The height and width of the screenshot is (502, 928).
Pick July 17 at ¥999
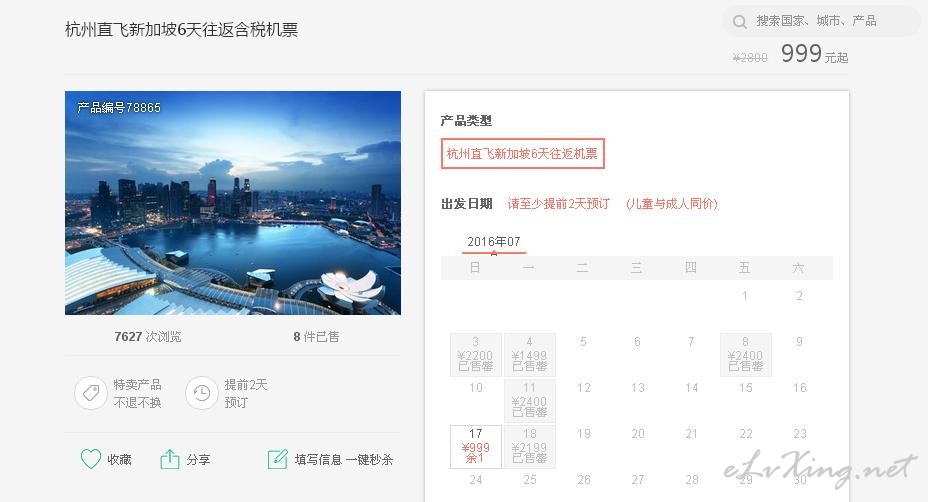point(476,446)
